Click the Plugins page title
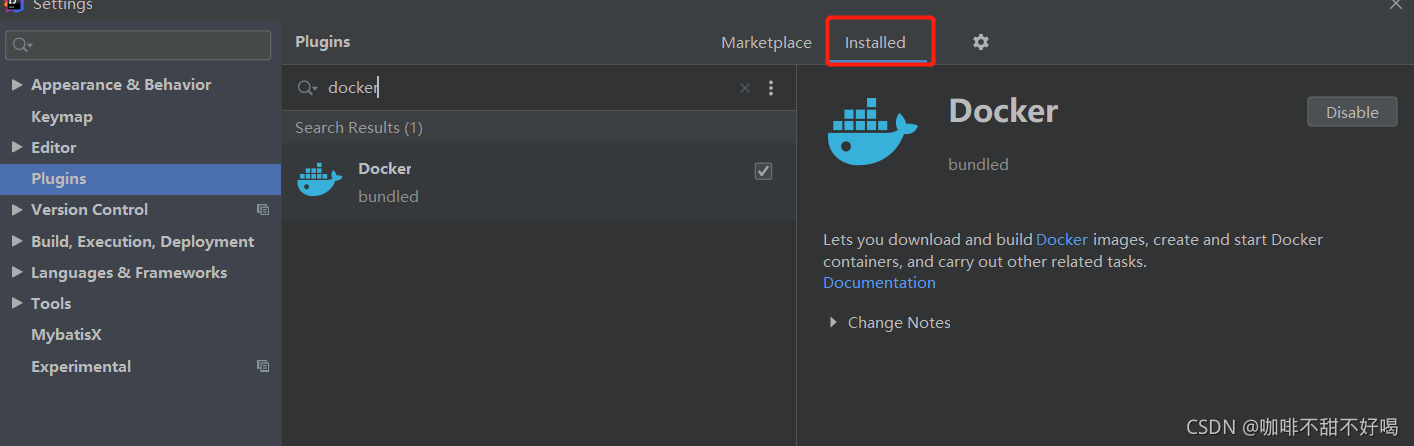The width and height of the screenshot is (1414, 446). 323,42
